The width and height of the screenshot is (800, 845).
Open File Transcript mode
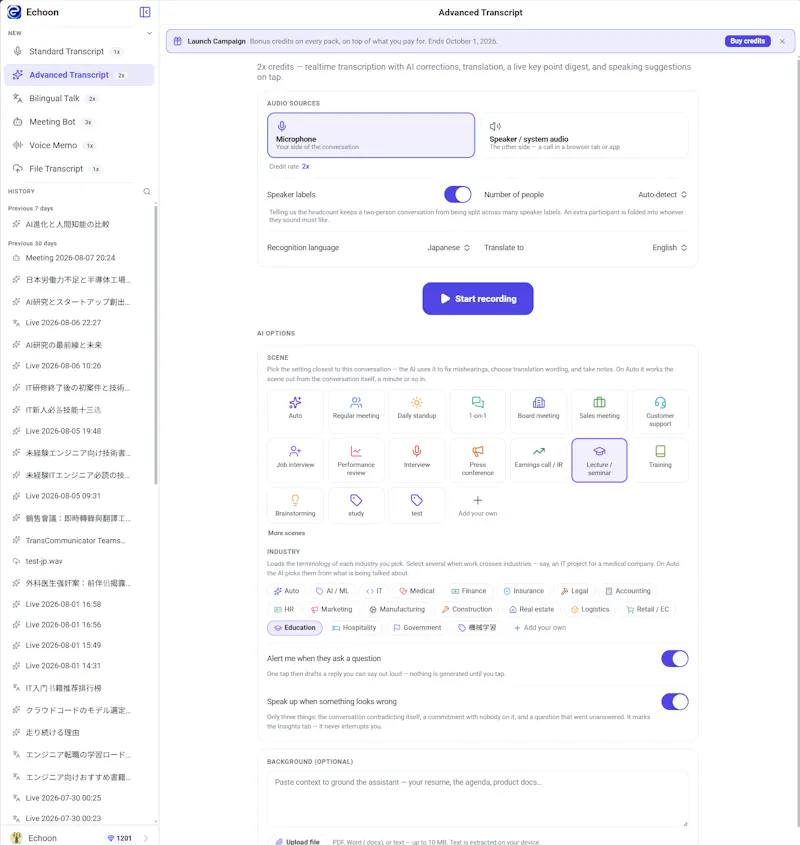(79, 169)
